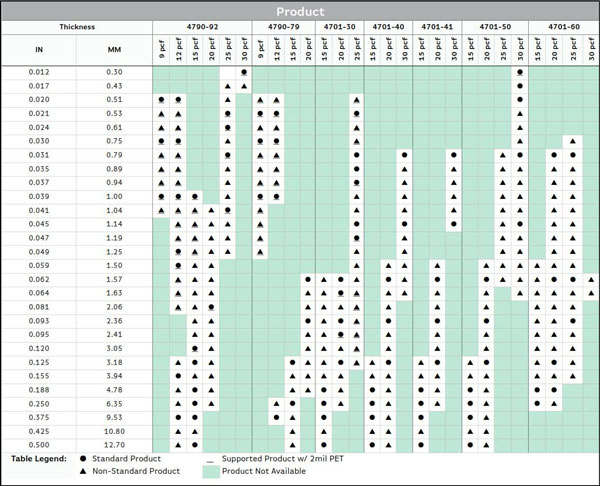Image resolution: width=600 pixels, height=486 pixels.
Task: Click the Thickness column header
Action: click(x=77, y=27)
